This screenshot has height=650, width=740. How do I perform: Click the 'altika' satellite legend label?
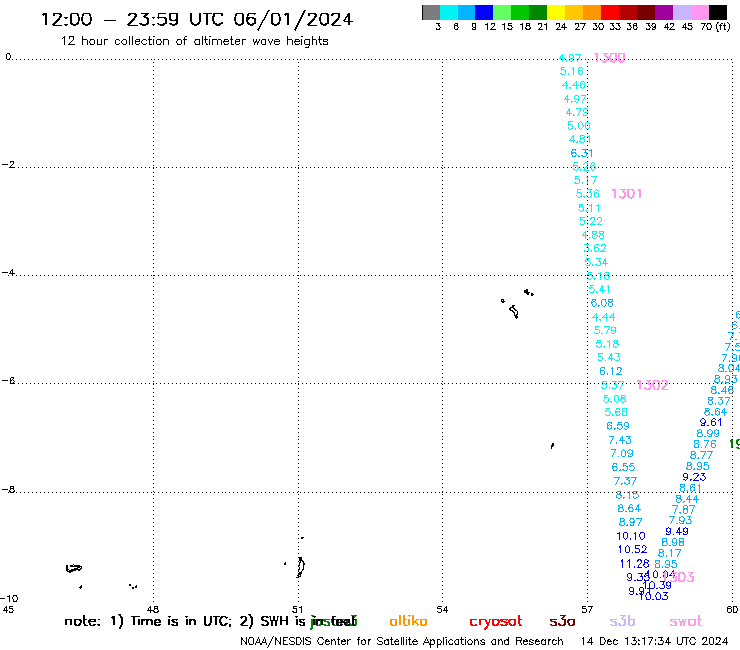point(408,621)
